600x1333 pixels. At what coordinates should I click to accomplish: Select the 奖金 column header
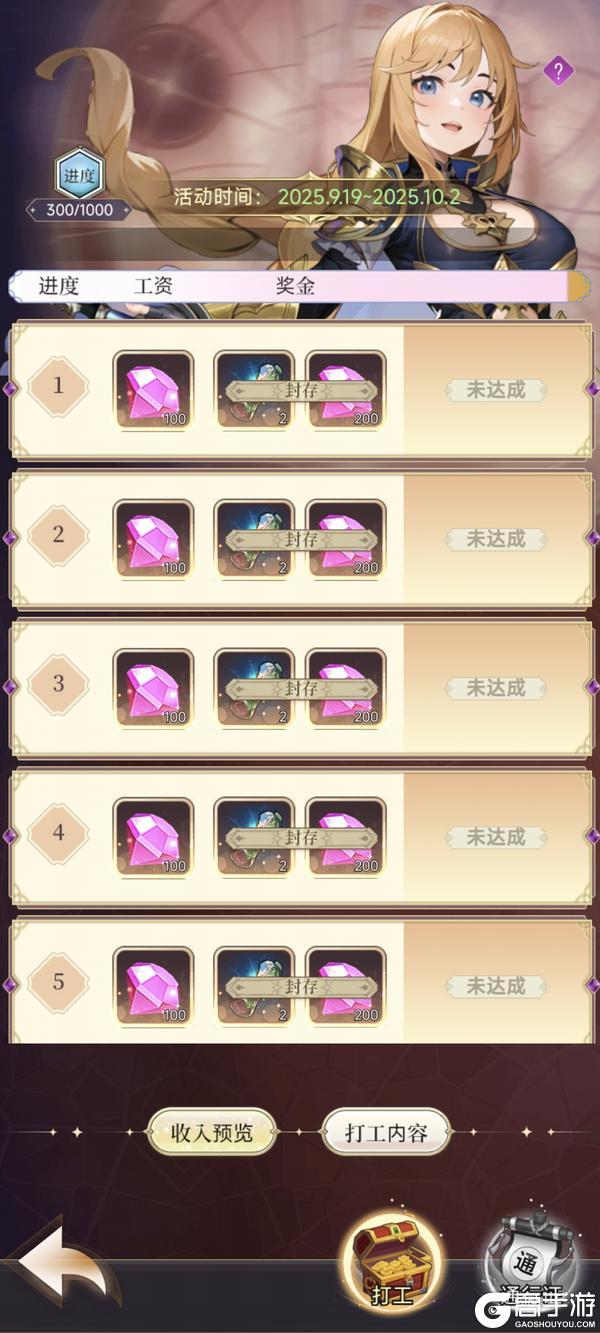295,285
